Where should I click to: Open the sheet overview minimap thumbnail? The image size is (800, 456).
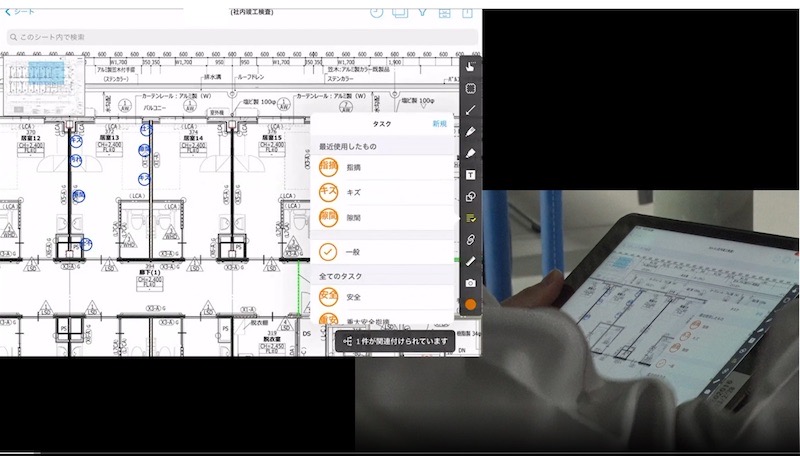(44, 86)
